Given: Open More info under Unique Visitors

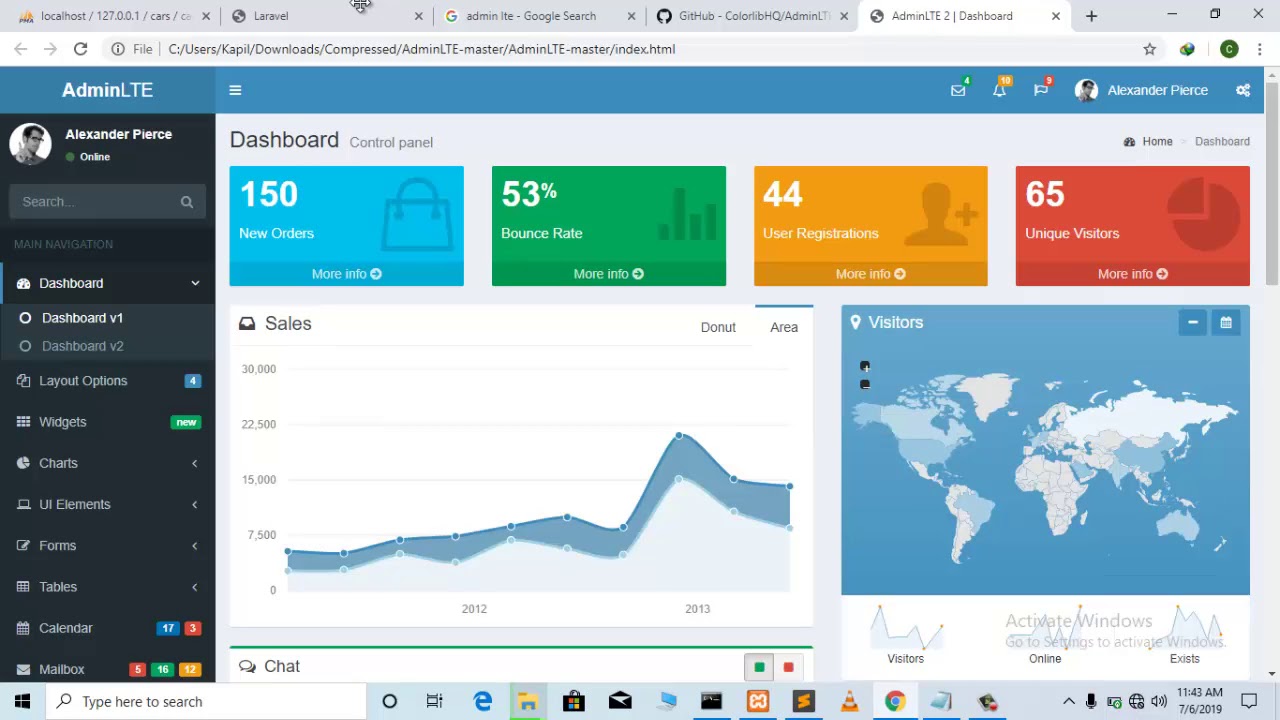Looking at the screenshot, I should pyautogui.click(x=1133, y=274).
